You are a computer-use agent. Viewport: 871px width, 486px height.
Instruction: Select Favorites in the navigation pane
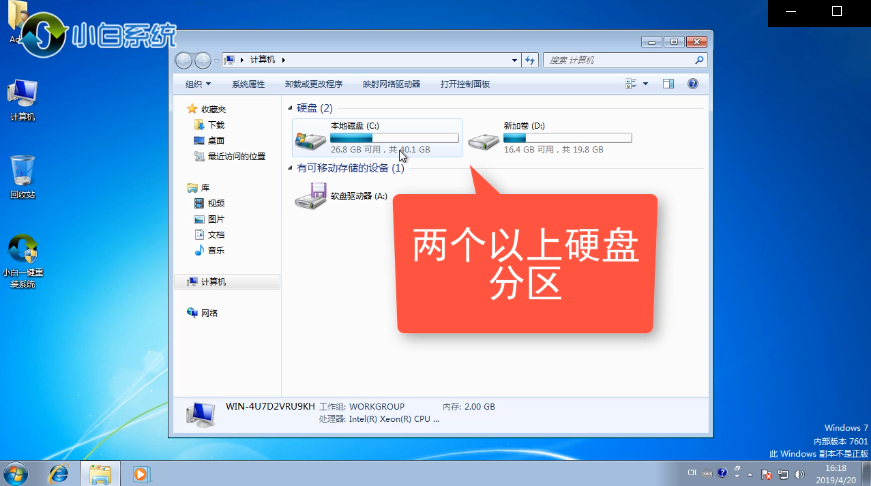(x=207, y=109)
